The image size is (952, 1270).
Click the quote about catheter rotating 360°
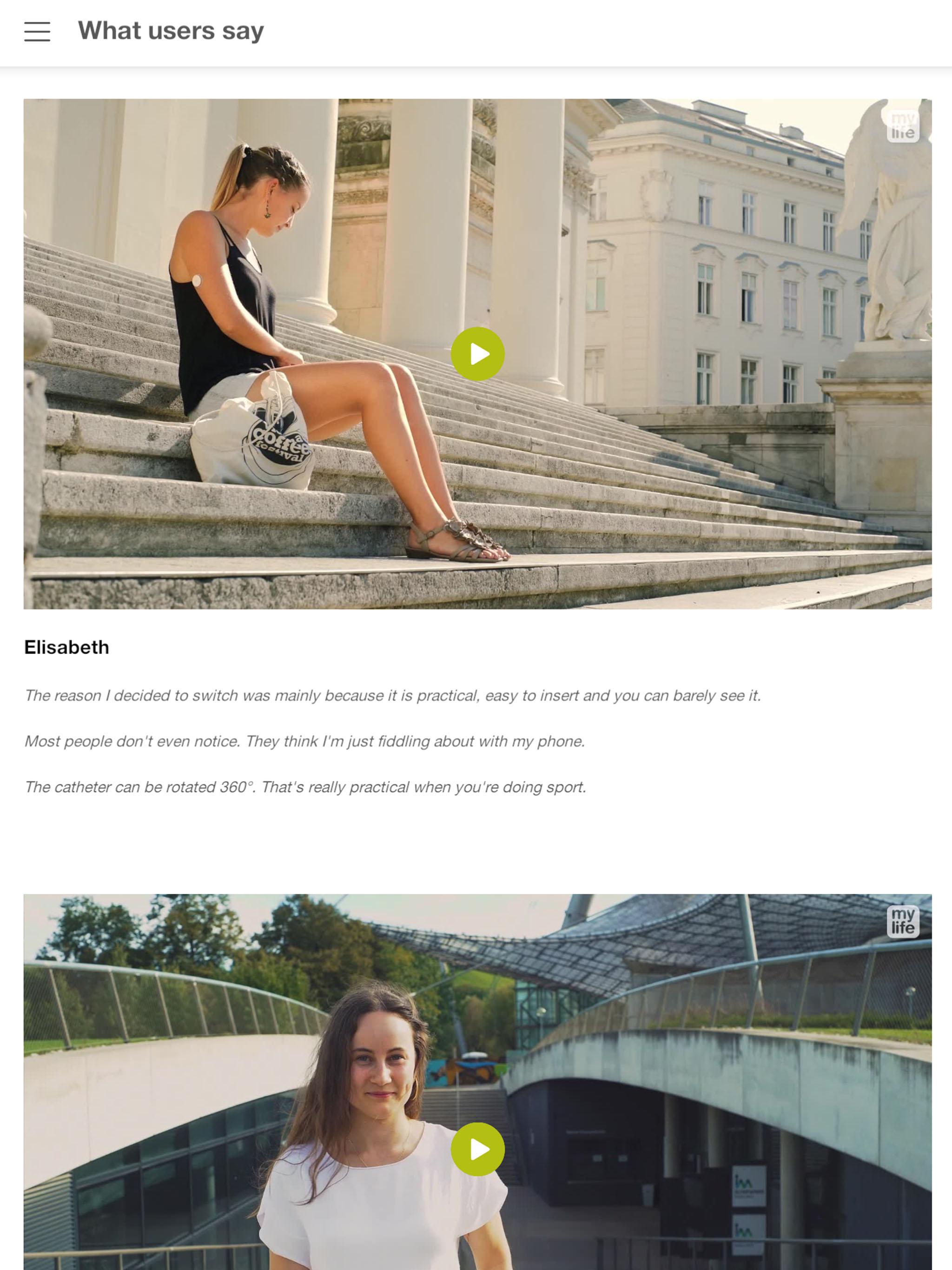(x=305, y=787)
